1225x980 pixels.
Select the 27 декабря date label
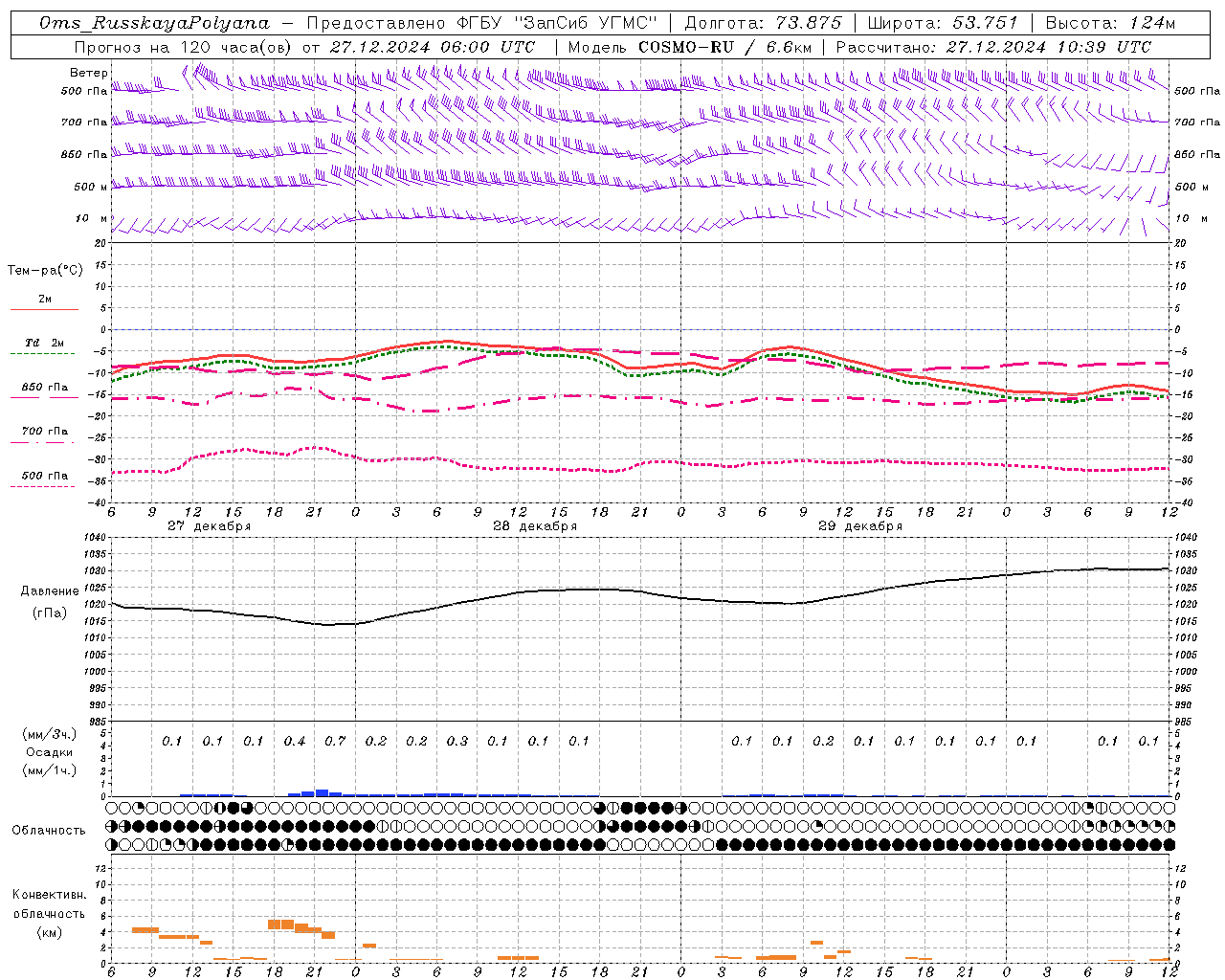pos(210,526)
